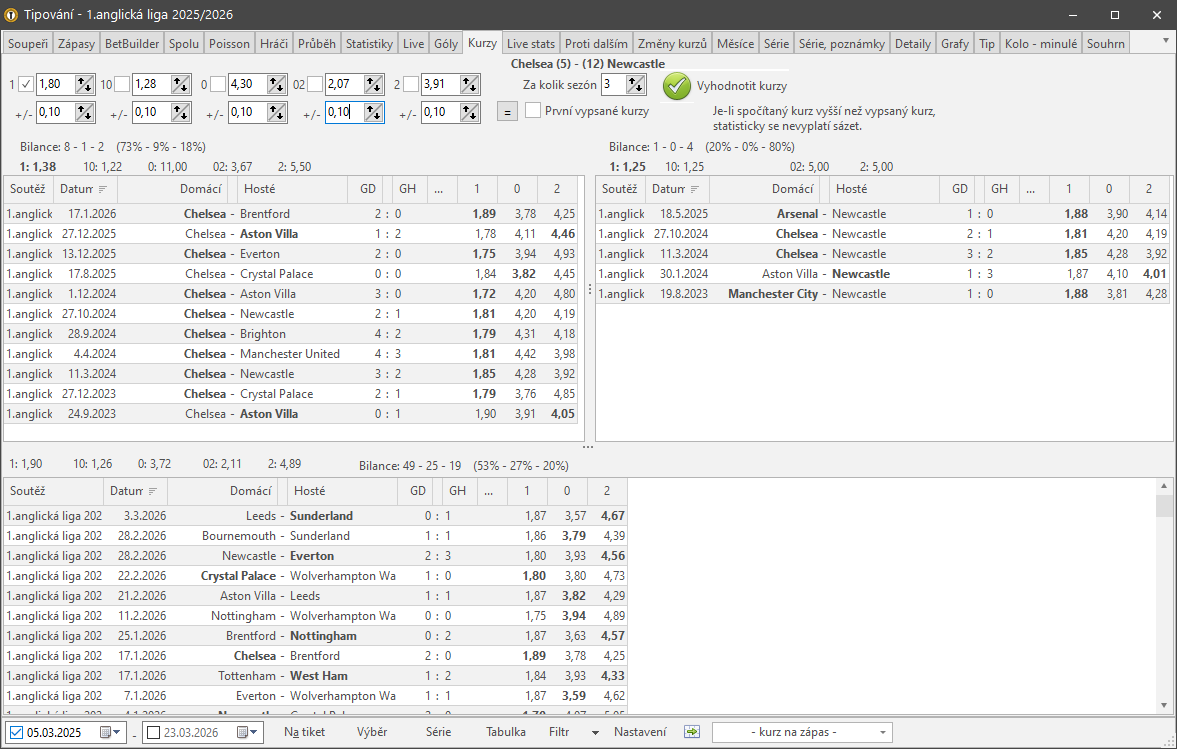Viewport: 1177px width, 749px height.
Task: Click the green Vyhodnotit kurzy checkmark icon
Action: click(677, 86)
